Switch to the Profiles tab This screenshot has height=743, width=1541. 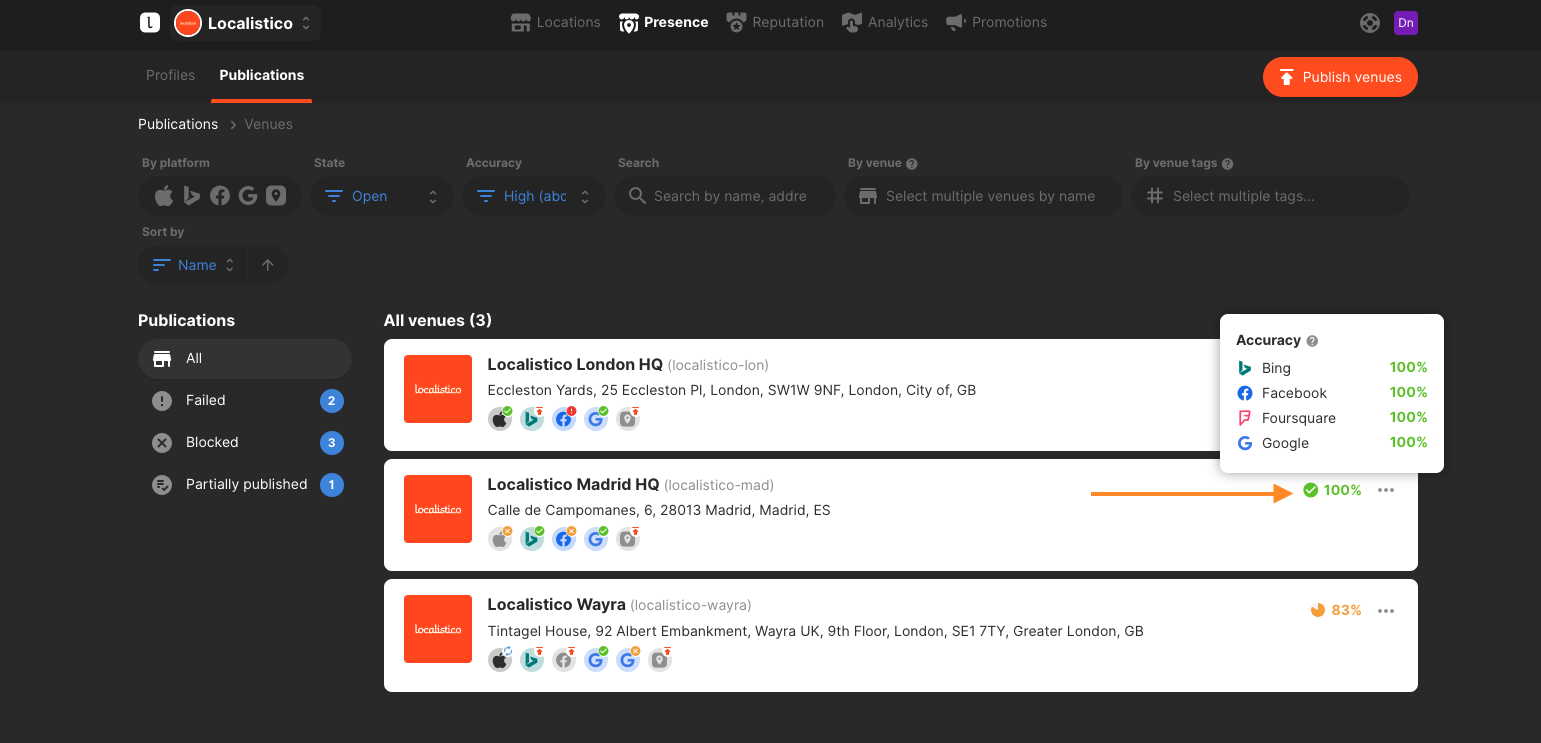tap(171, 75)
